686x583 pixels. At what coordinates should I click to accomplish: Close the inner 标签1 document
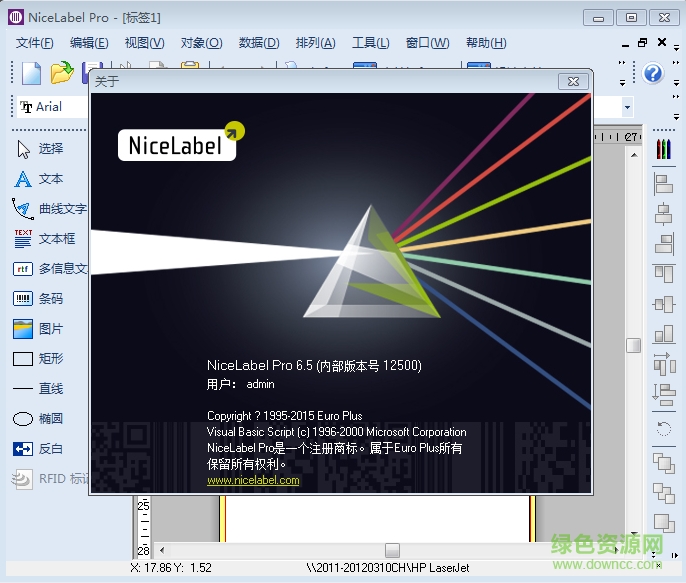(x=662, y=42)
